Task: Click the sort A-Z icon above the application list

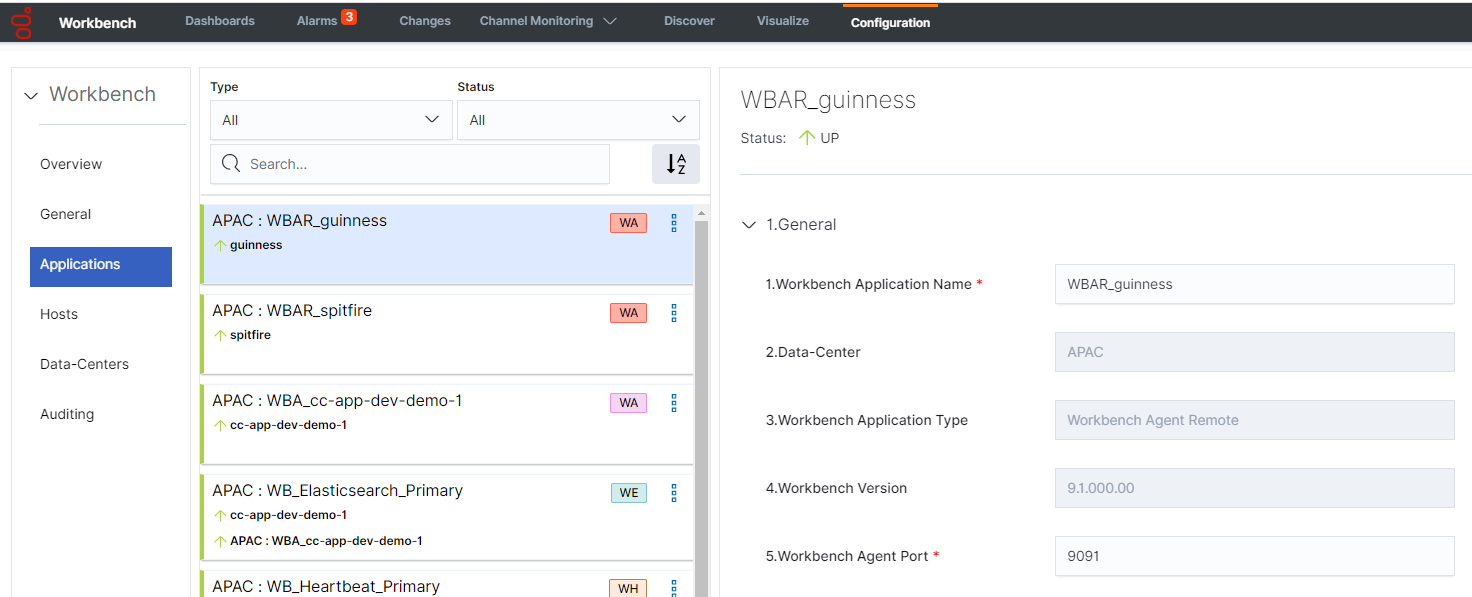Action: (x=676, y=163)
